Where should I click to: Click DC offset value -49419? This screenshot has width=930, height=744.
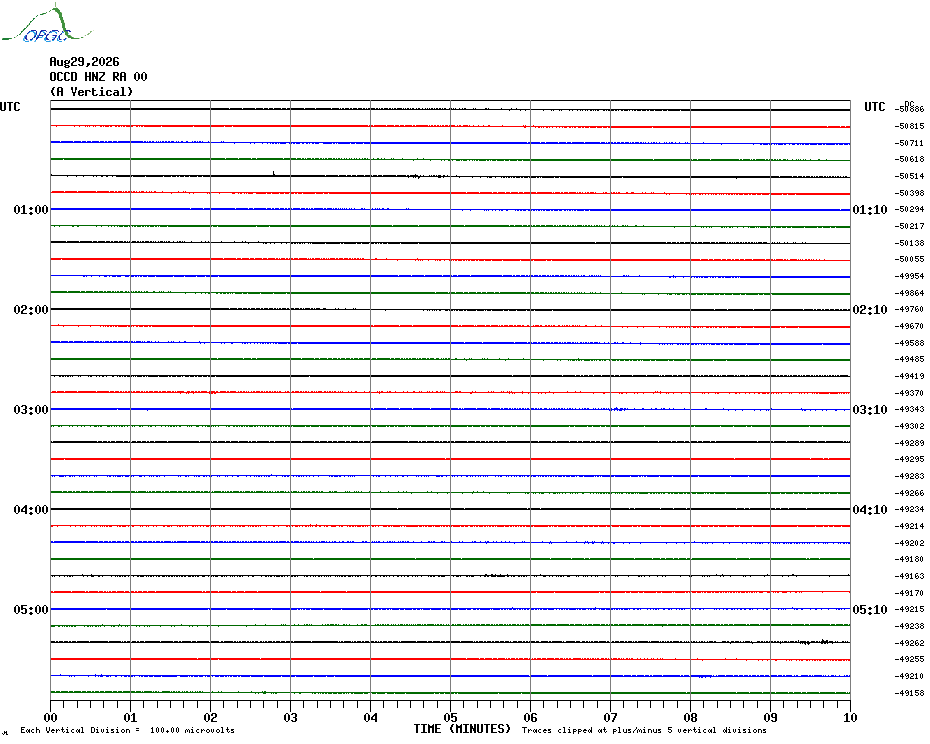point(910,376)
